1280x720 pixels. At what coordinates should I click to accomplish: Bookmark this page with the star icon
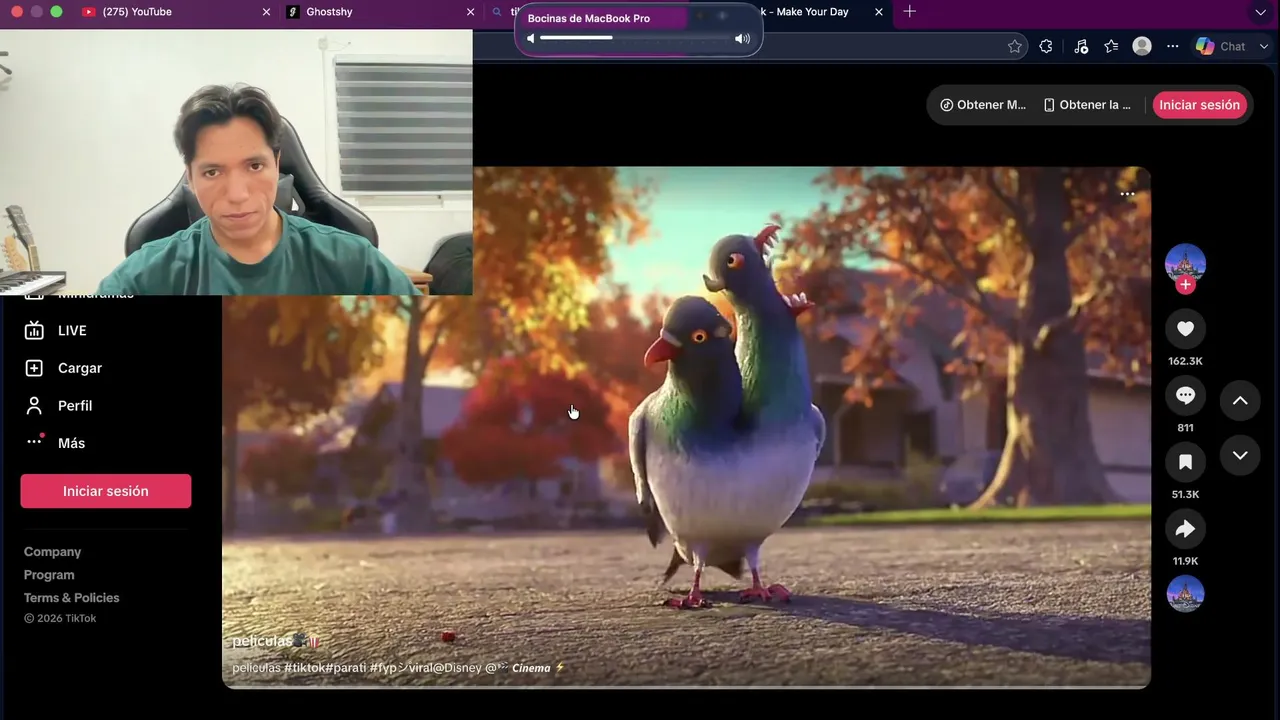point(1015,46)
